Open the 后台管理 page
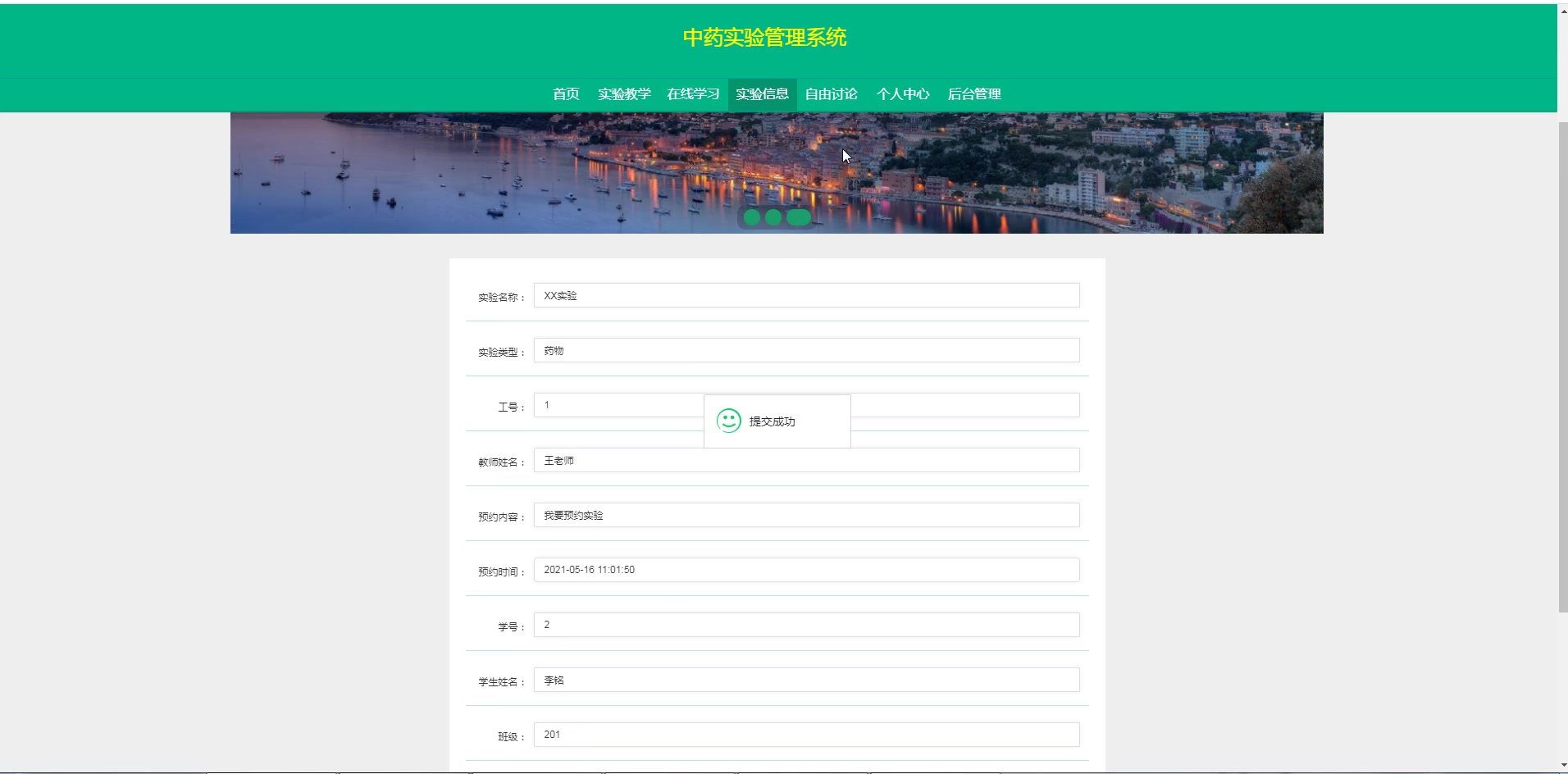This screenshot has width=1568, height=774. 974,94
